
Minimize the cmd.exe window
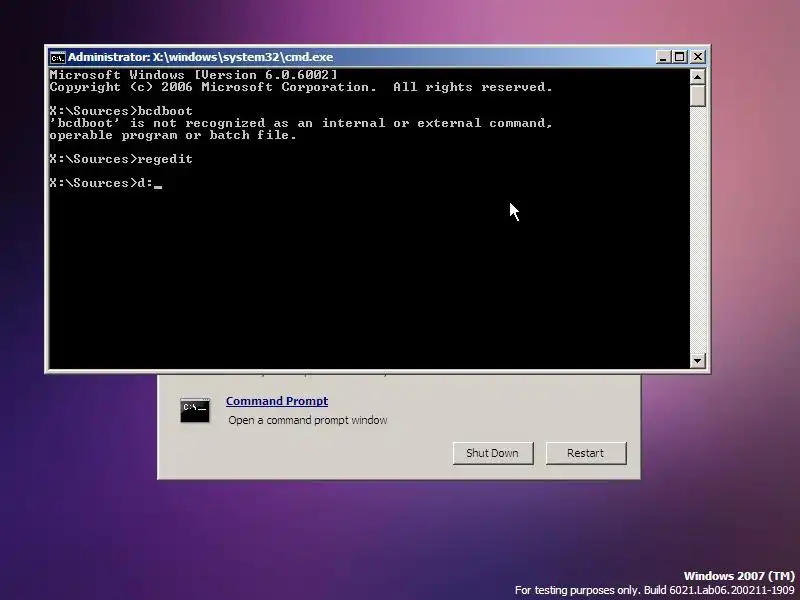tap(663, 57)
